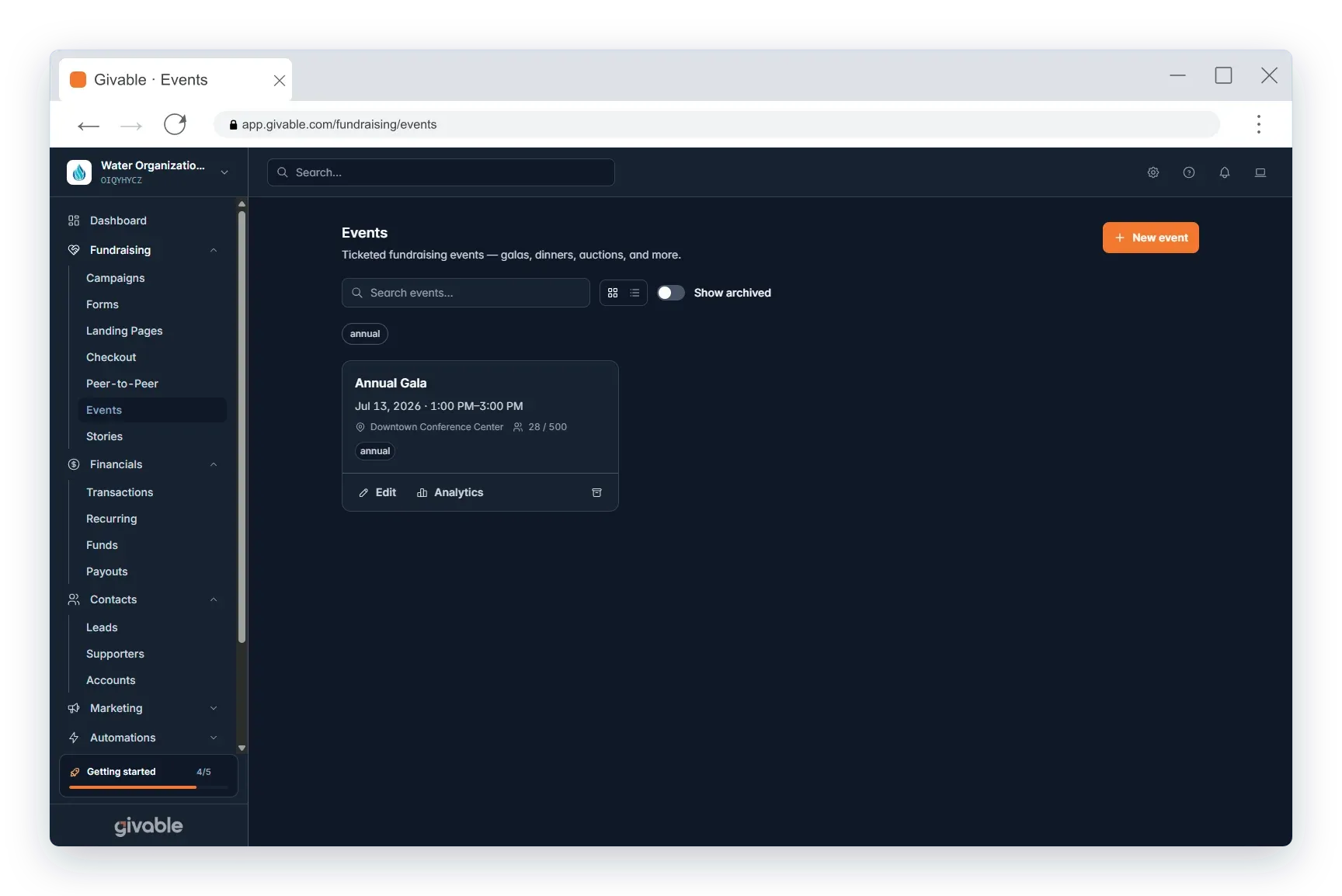Select Events in the sidebar
The height and width of the screenshot is (896, 1342).
click(152, 410)
